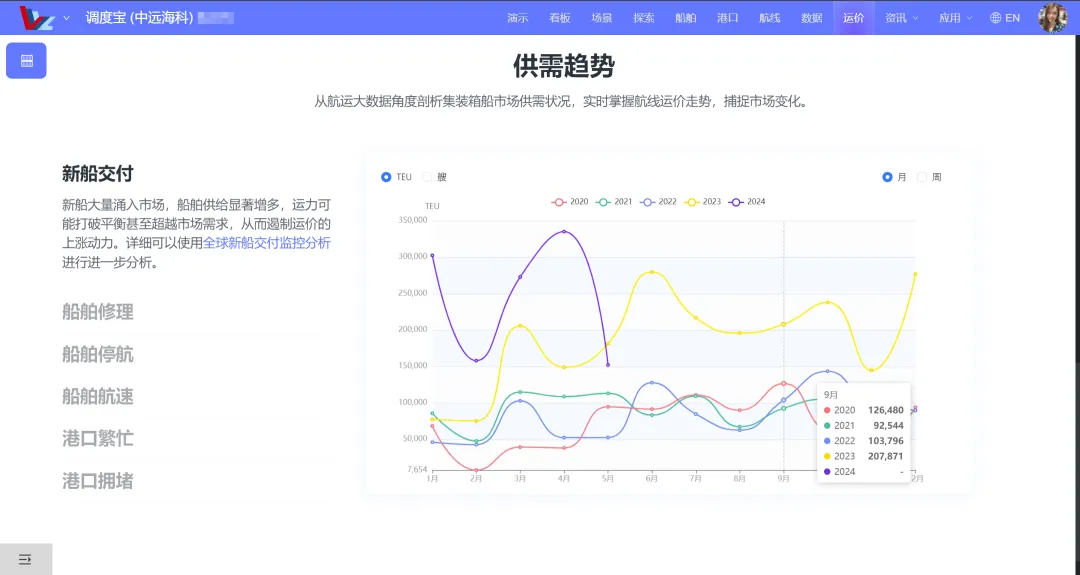Screen dimensions: 1080x575
Task: Toggle the 2020 series legend marker
Action: pyautogui.click(x=559, y=202)
